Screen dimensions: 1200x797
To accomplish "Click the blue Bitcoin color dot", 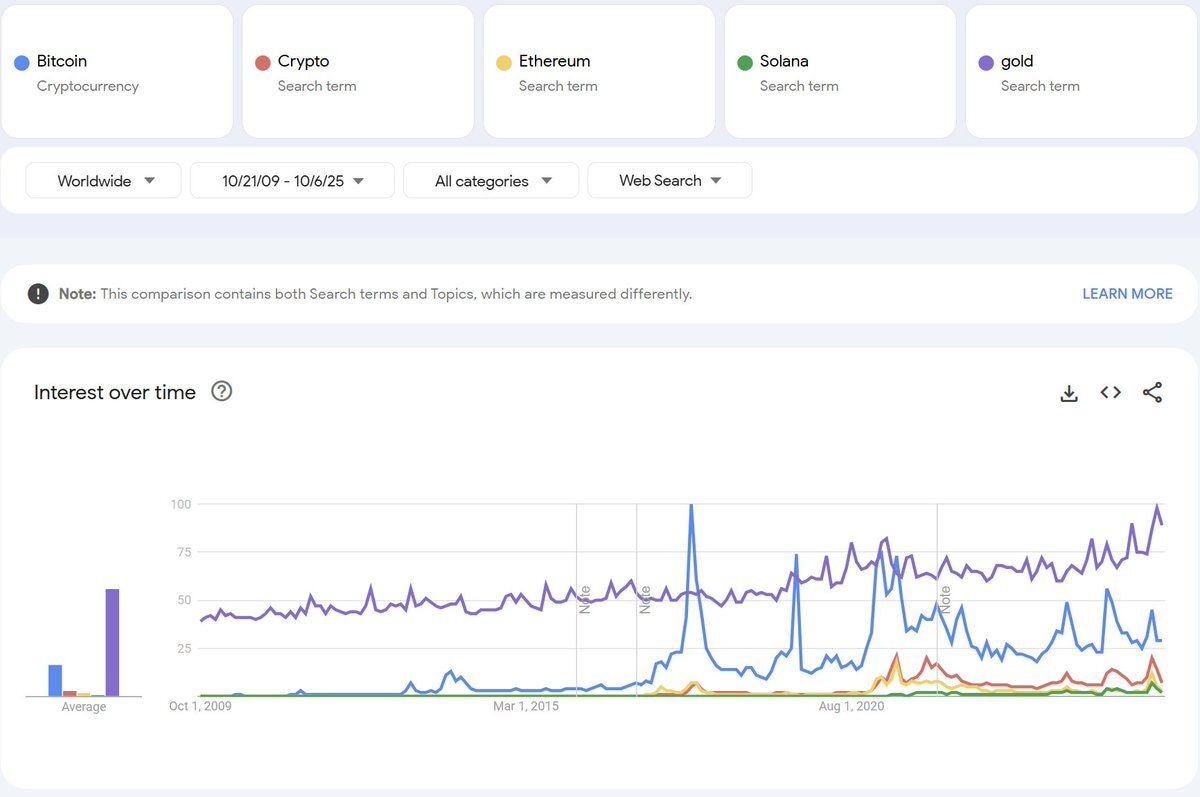I will pos(21,63).
